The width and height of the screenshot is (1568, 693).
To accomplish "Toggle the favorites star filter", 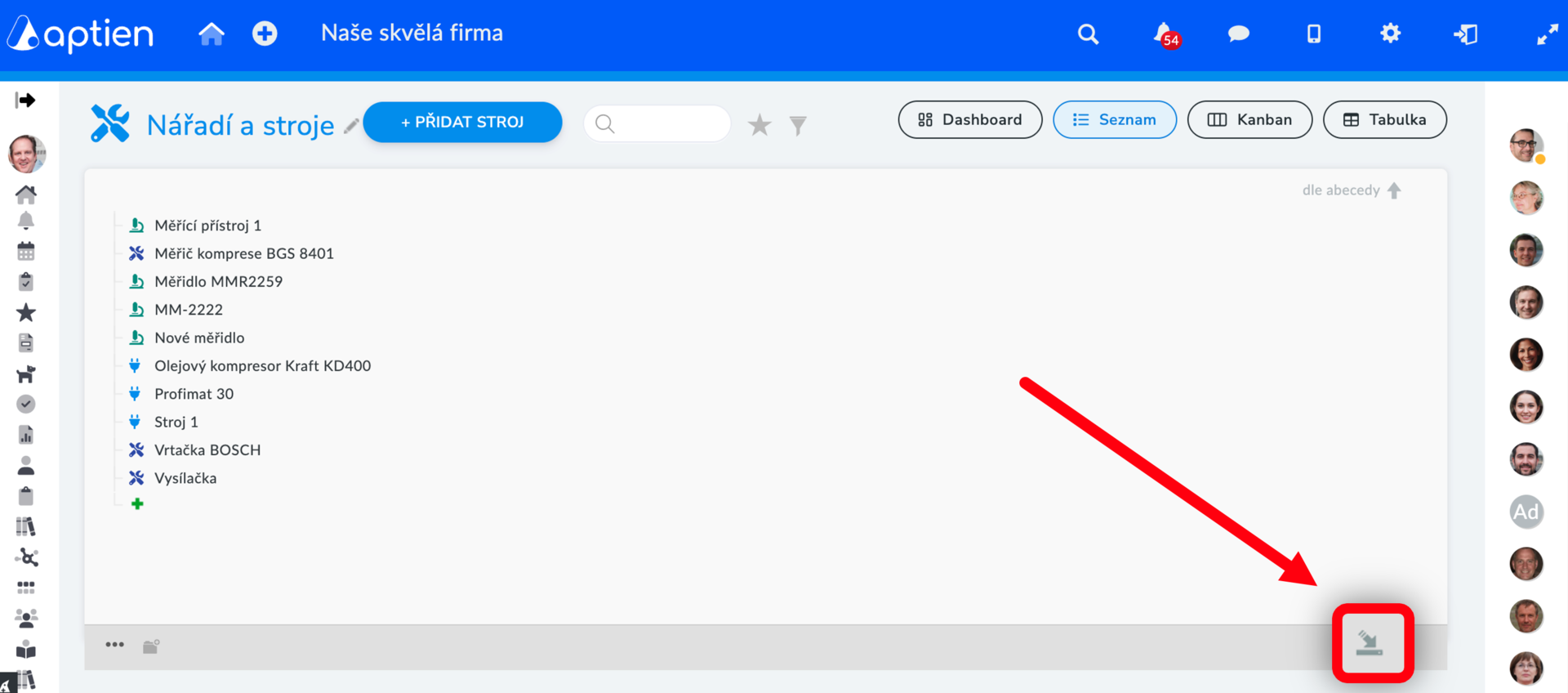I will pyautogui.click(x=759, y=125).
